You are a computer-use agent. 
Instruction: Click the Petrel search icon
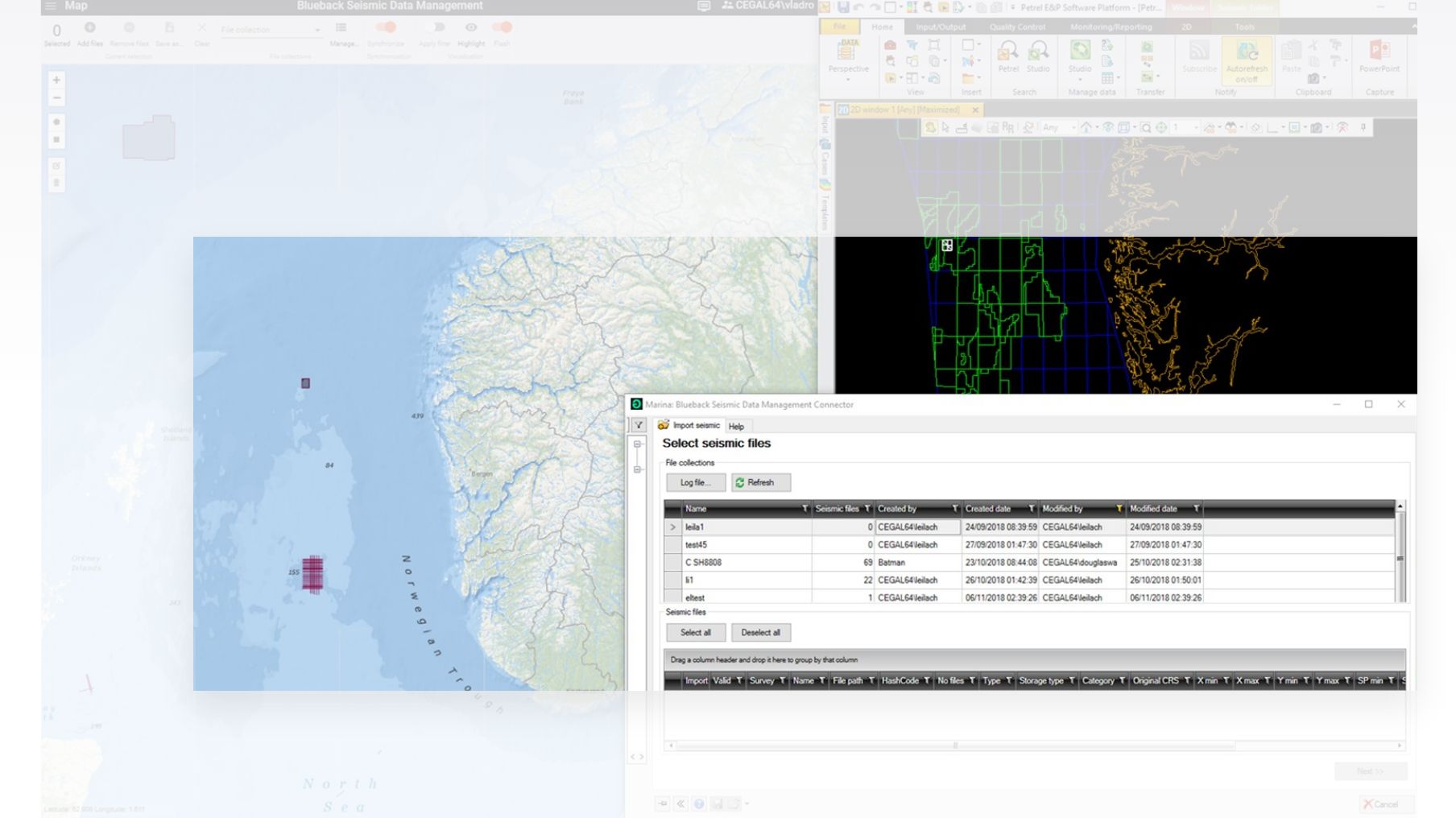tap(1008, 57)
